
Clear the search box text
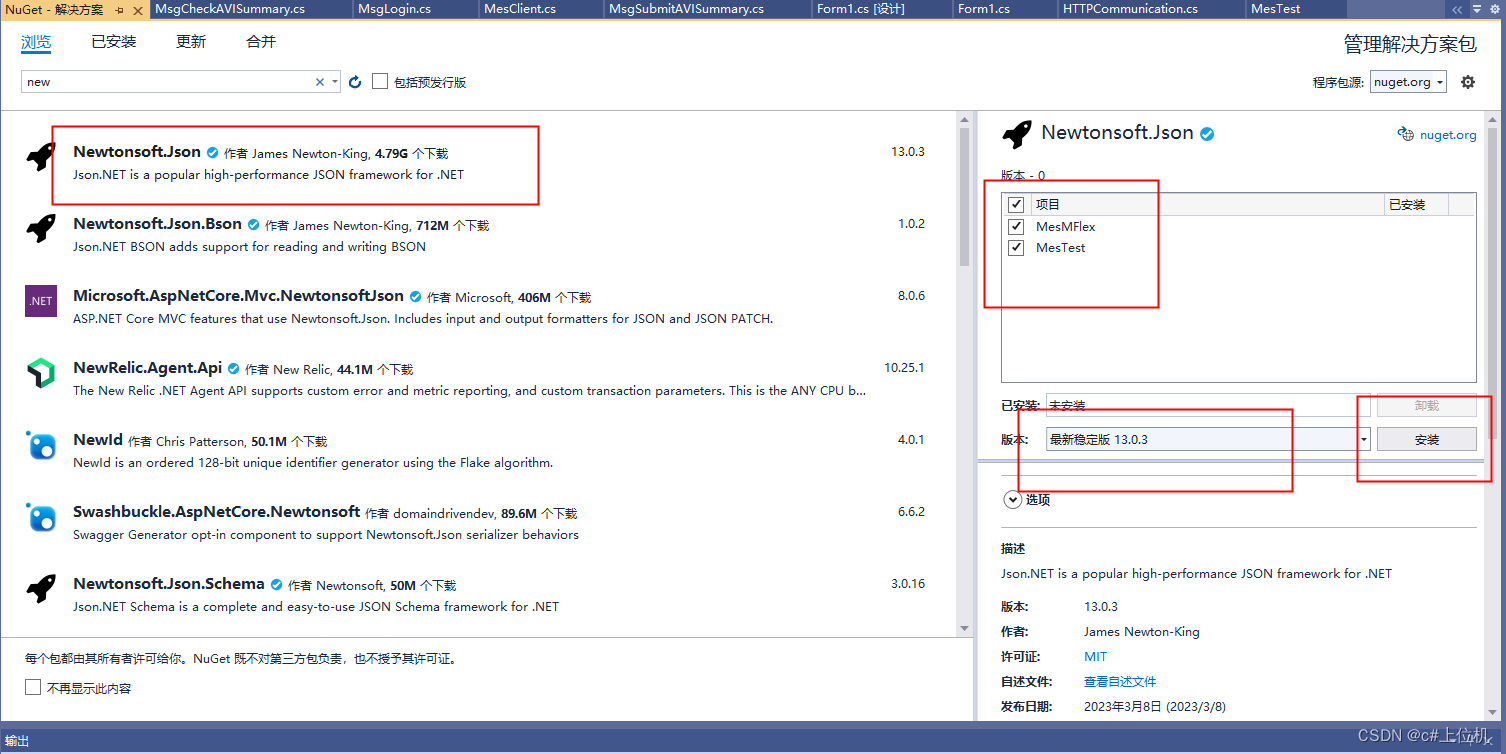pyautogui.click(x=320, y=82)
